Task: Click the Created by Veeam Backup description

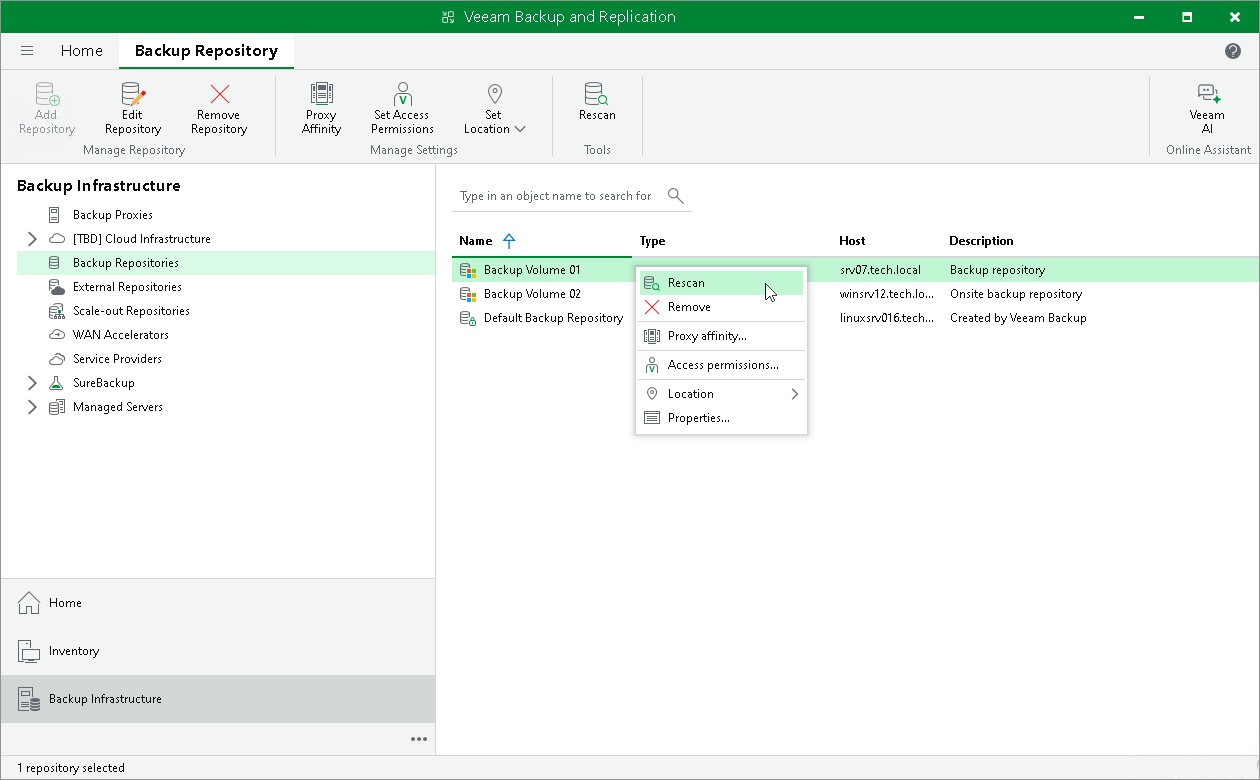Action: [1018, 318]
